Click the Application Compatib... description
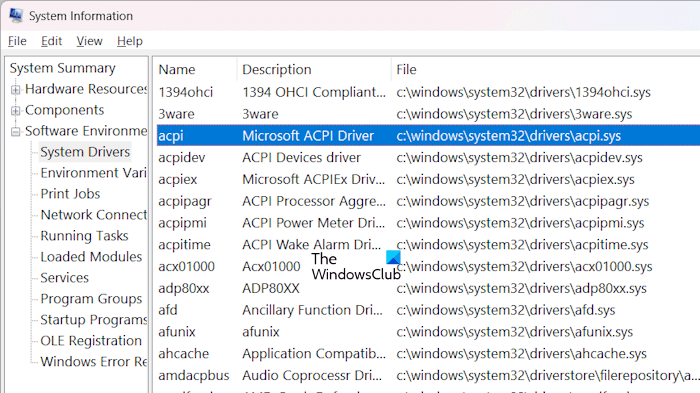 tap(314, 354)
